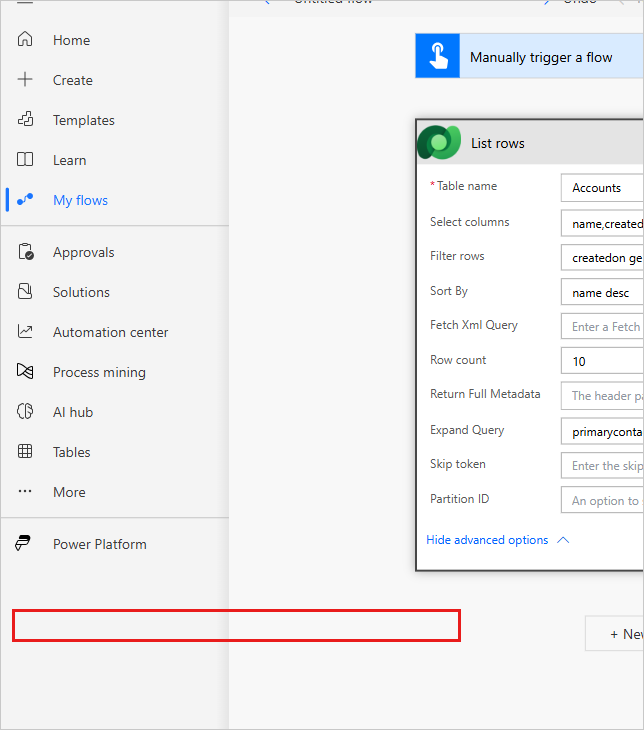Click the Fetch Xml Query label
This screenshot has height=730, width=644.
point(474,325)
